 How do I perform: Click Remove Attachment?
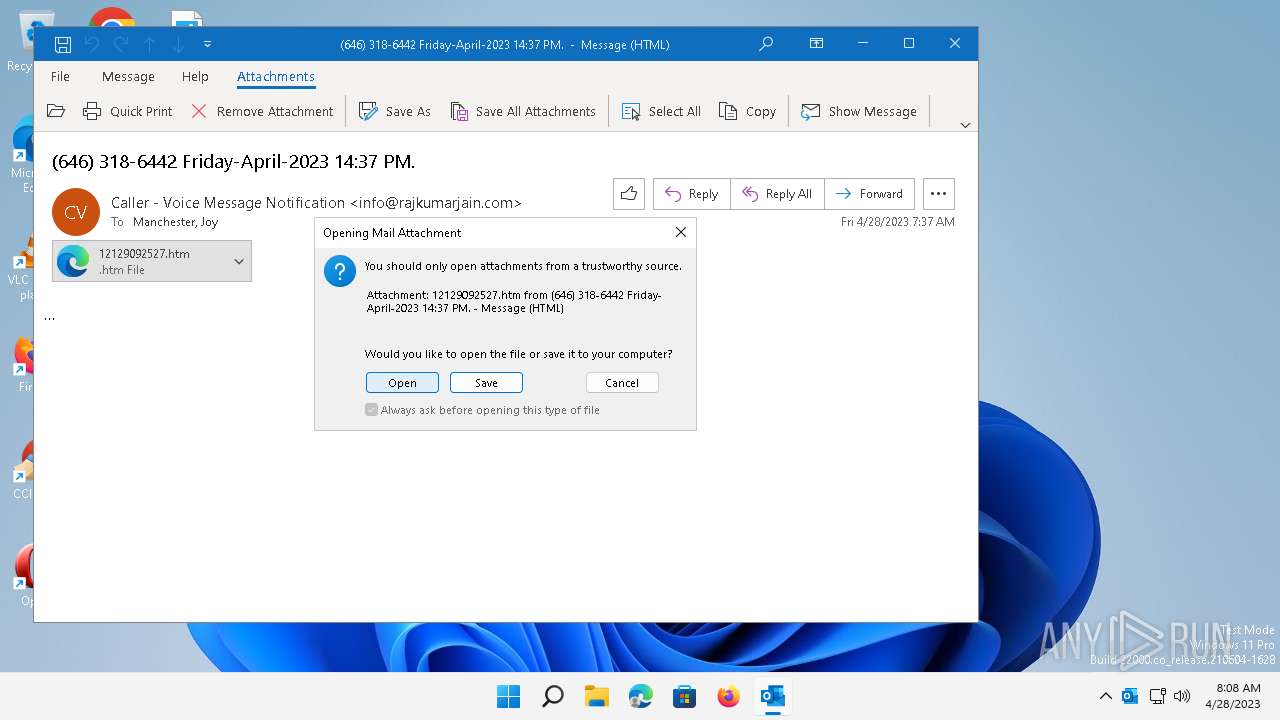[x=262, y=111]
